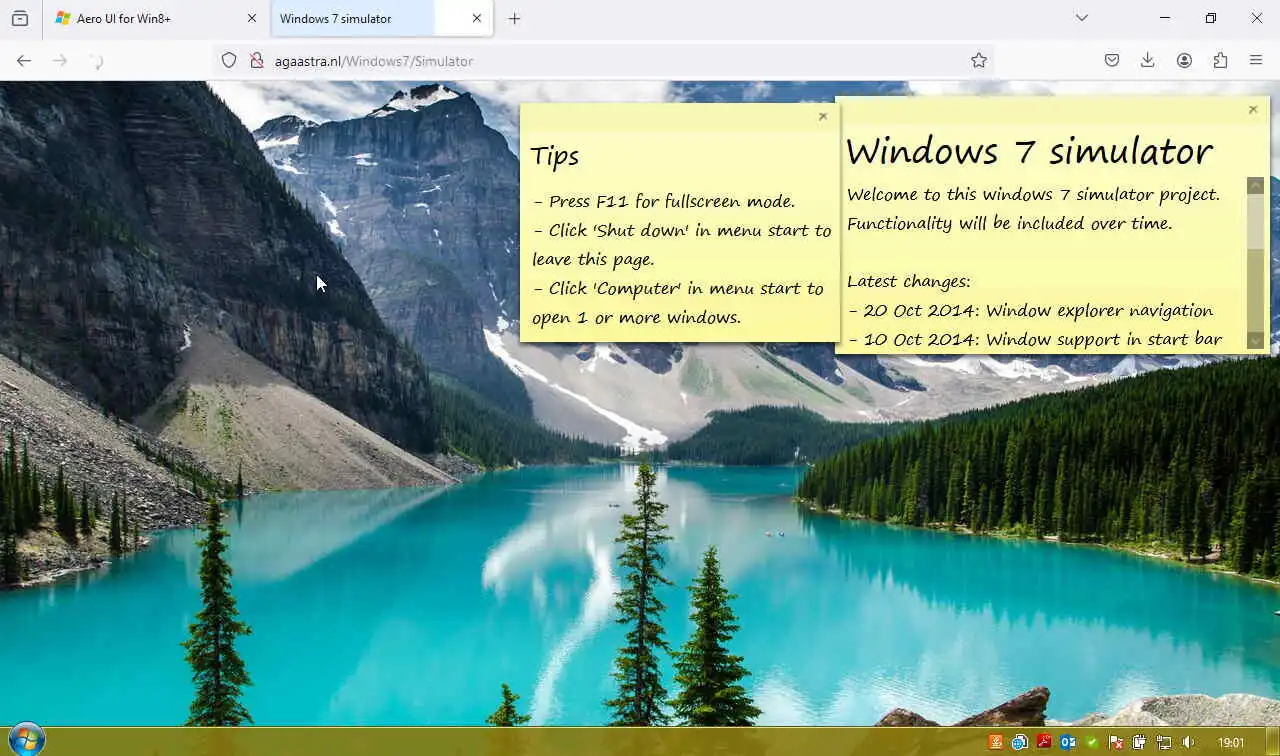Click the green checkmark tray icon
1280x756 pixels.
(x=1092, y=742)
